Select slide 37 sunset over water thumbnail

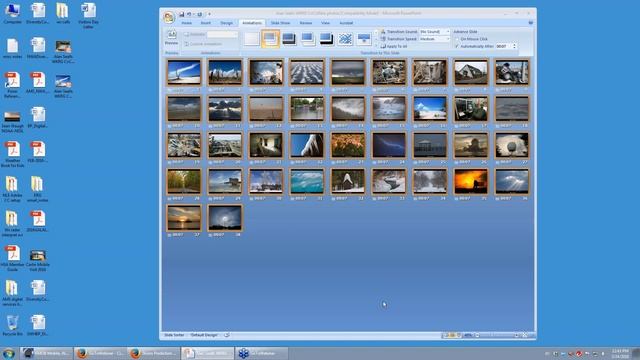point(184,218)
